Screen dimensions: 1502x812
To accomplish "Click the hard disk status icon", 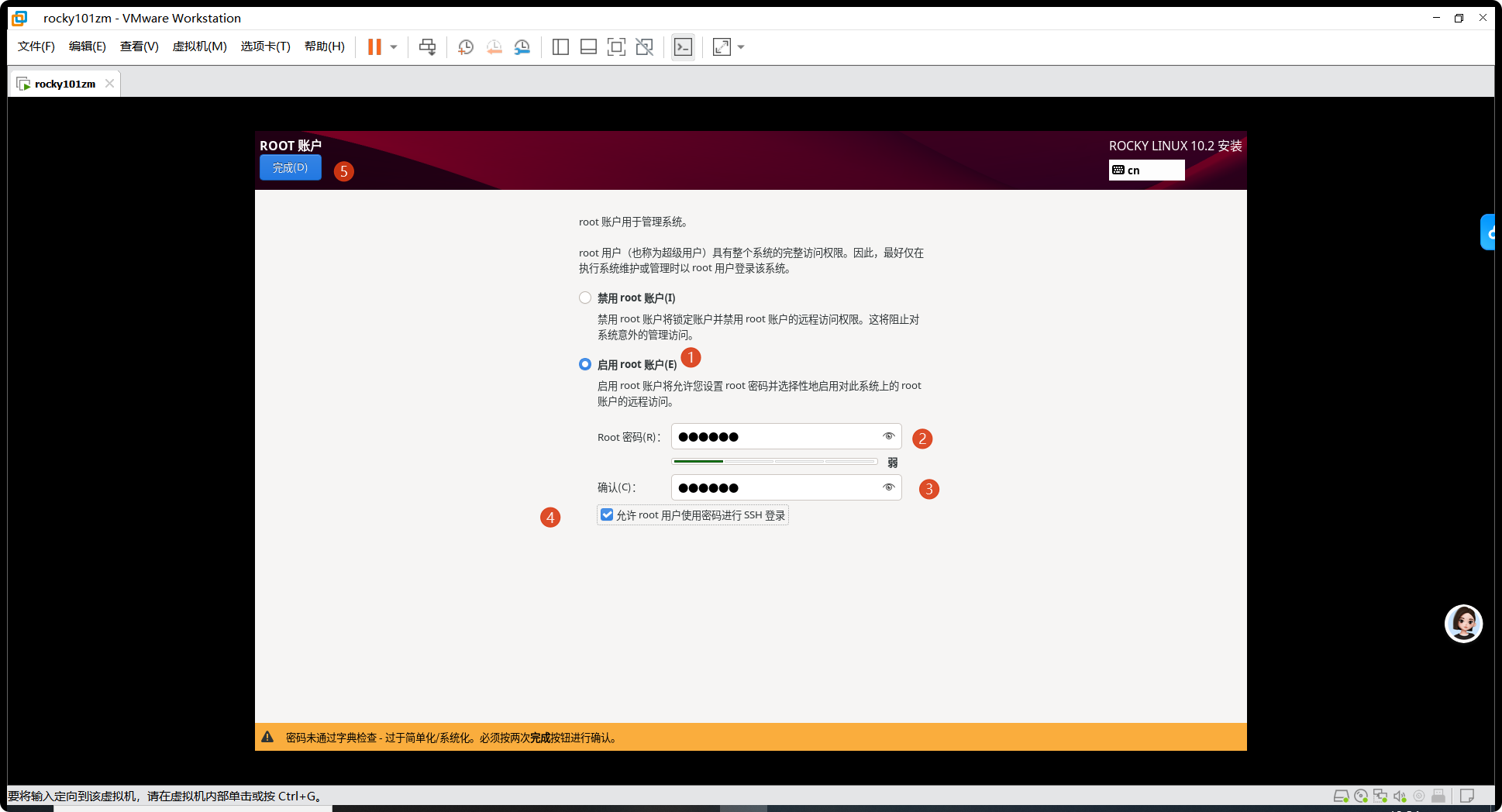I will click(x=1341, y=796).
